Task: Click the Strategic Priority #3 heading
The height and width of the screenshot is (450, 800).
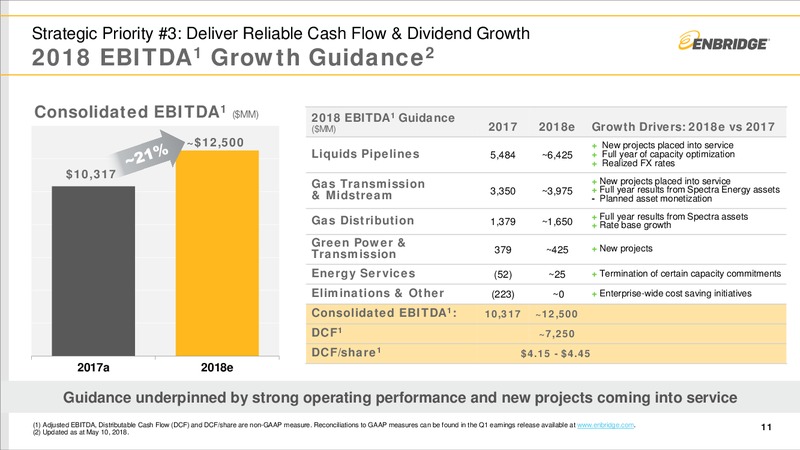Action: click(281, 33)
